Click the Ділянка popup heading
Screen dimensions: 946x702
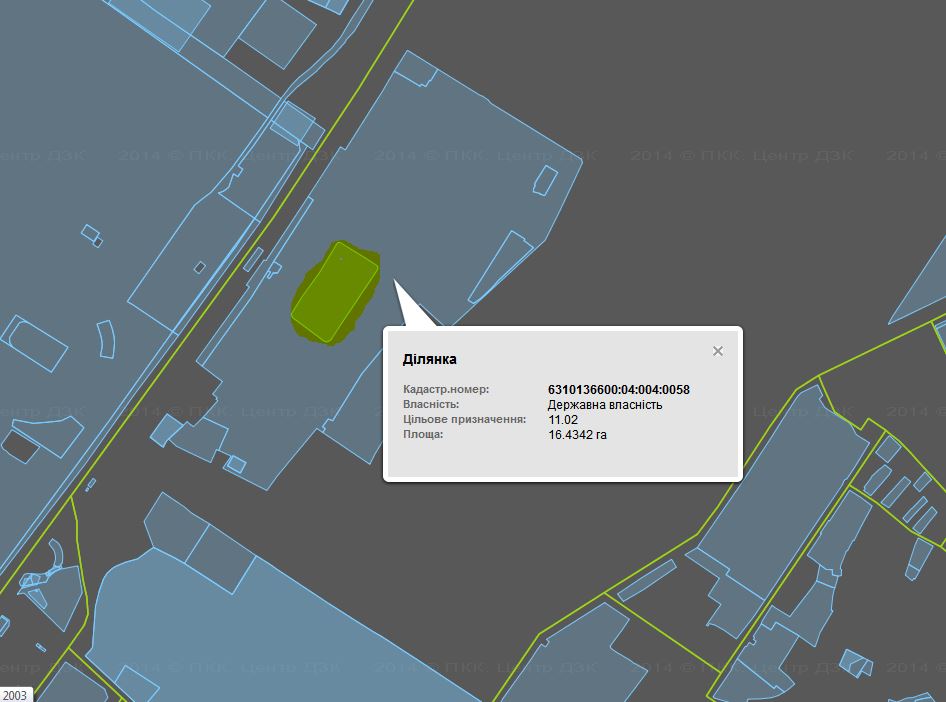pos(430,360)
